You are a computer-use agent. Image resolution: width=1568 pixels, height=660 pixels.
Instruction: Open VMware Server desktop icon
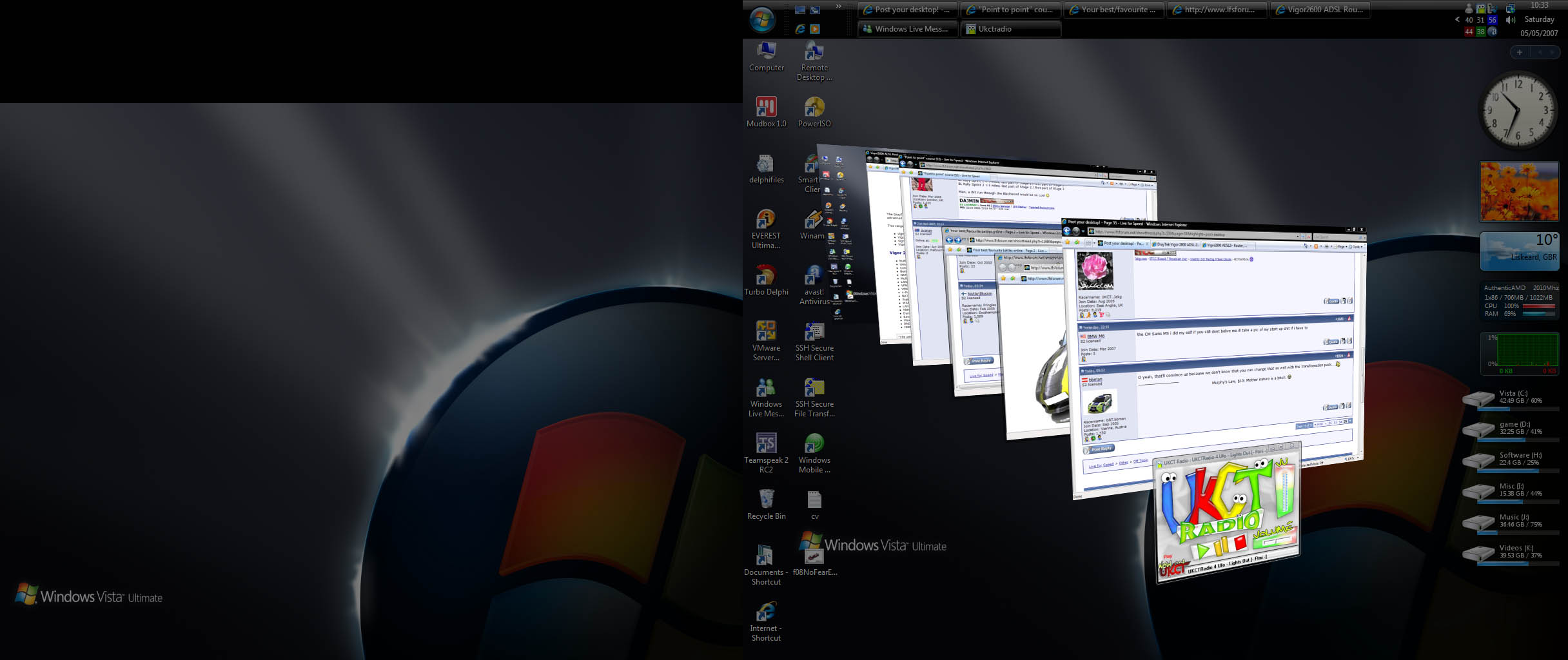tap(766, 342)
